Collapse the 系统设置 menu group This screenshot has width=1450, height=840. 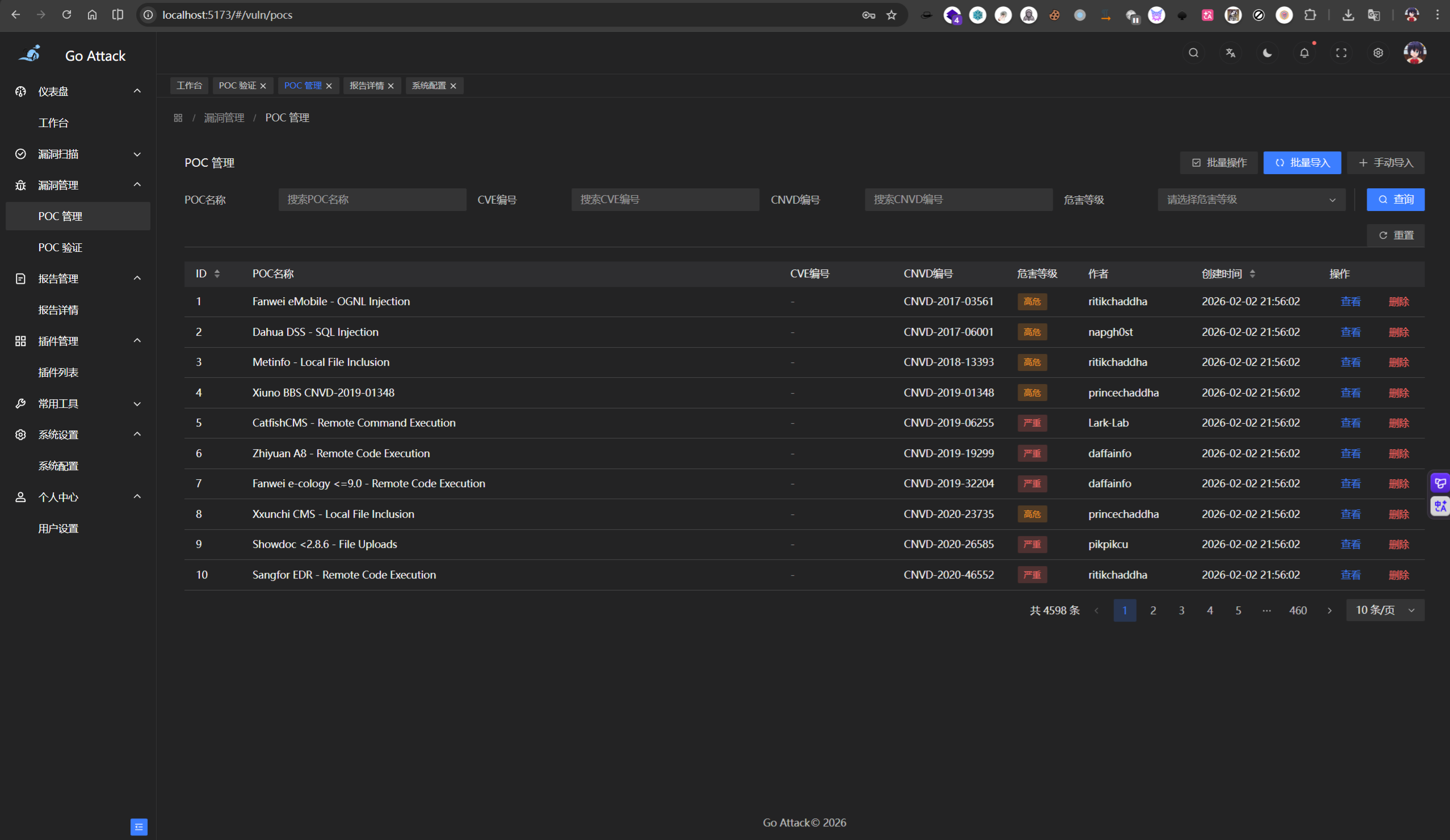click(x=78, y=434)
